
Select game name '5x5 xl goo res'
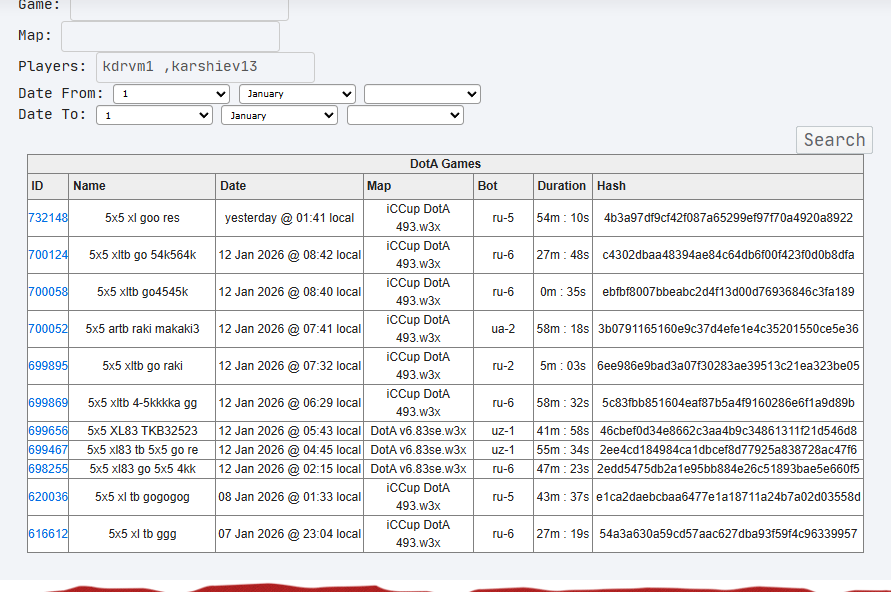(142, 218)
